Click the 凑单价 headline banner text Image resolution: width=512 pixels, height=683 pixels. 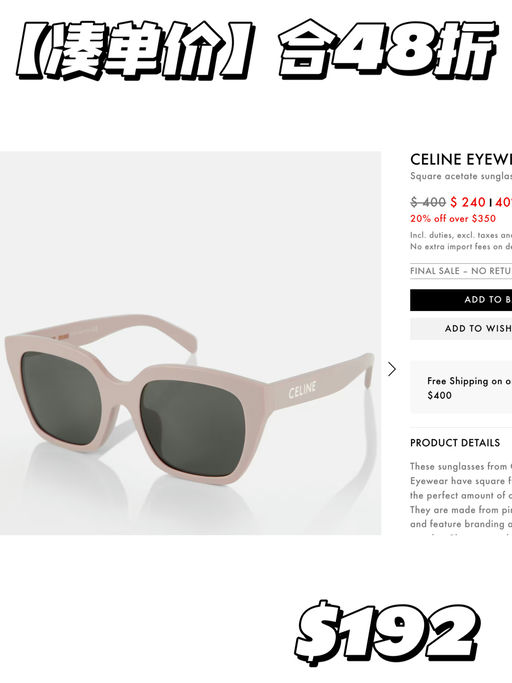[x=135, y=49]
